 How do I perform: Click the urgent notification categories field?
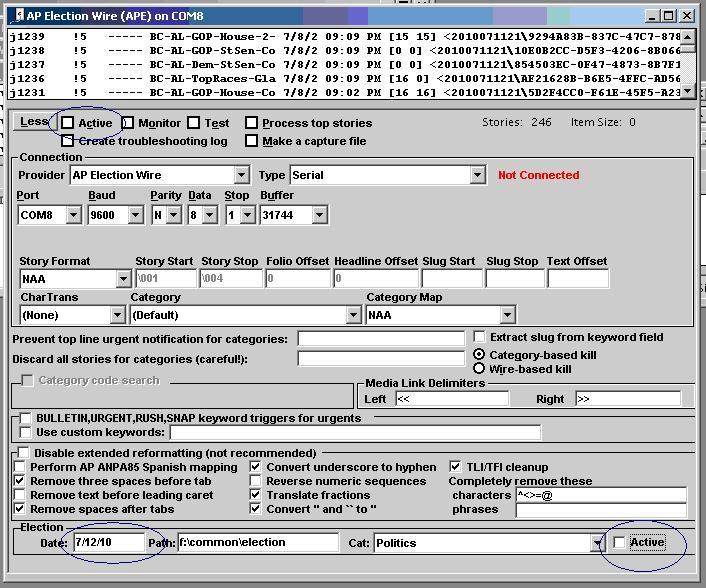click(x=381, y=338)
